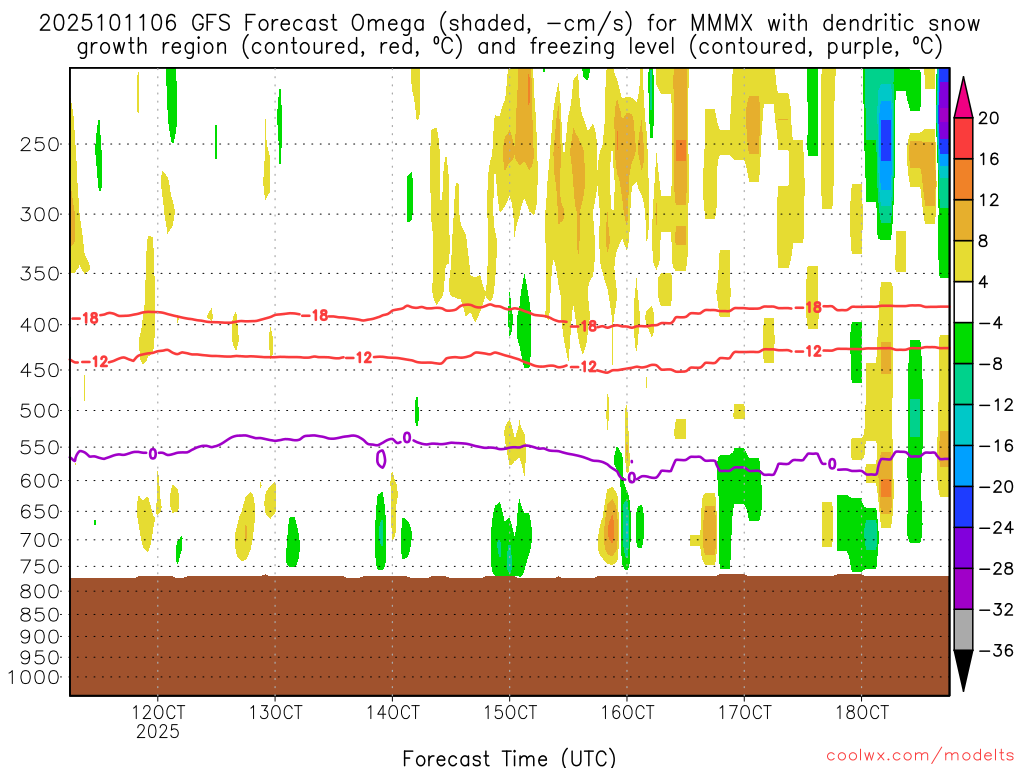Click the purple 0 freezing label near 120CT
The height and width of the screenshot is (768, 1024).
point(153,453)
